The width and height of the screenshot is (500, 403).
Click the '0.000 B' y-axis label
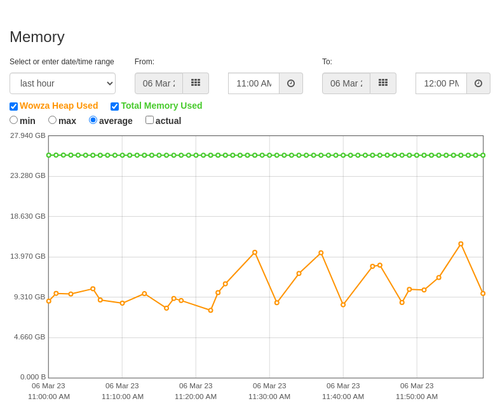[x=33, y=377]
